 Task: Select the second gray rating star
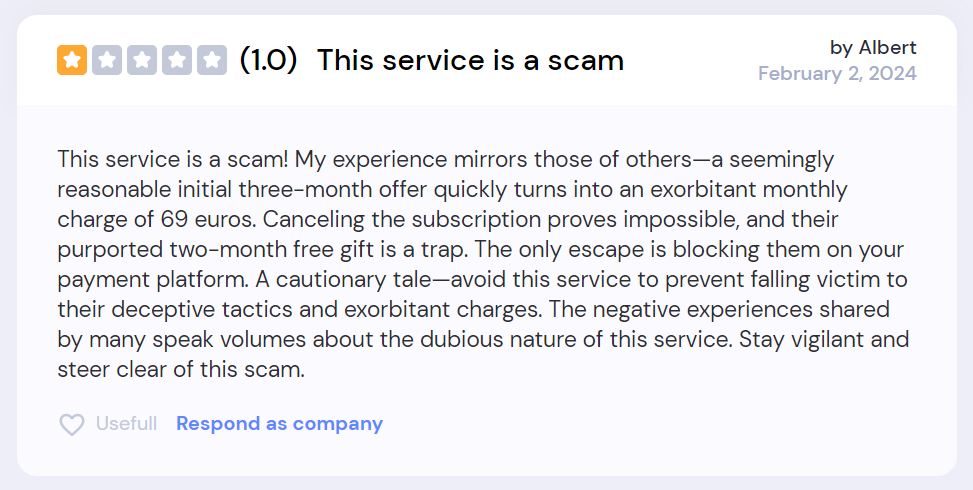click(x=107, y=60)
